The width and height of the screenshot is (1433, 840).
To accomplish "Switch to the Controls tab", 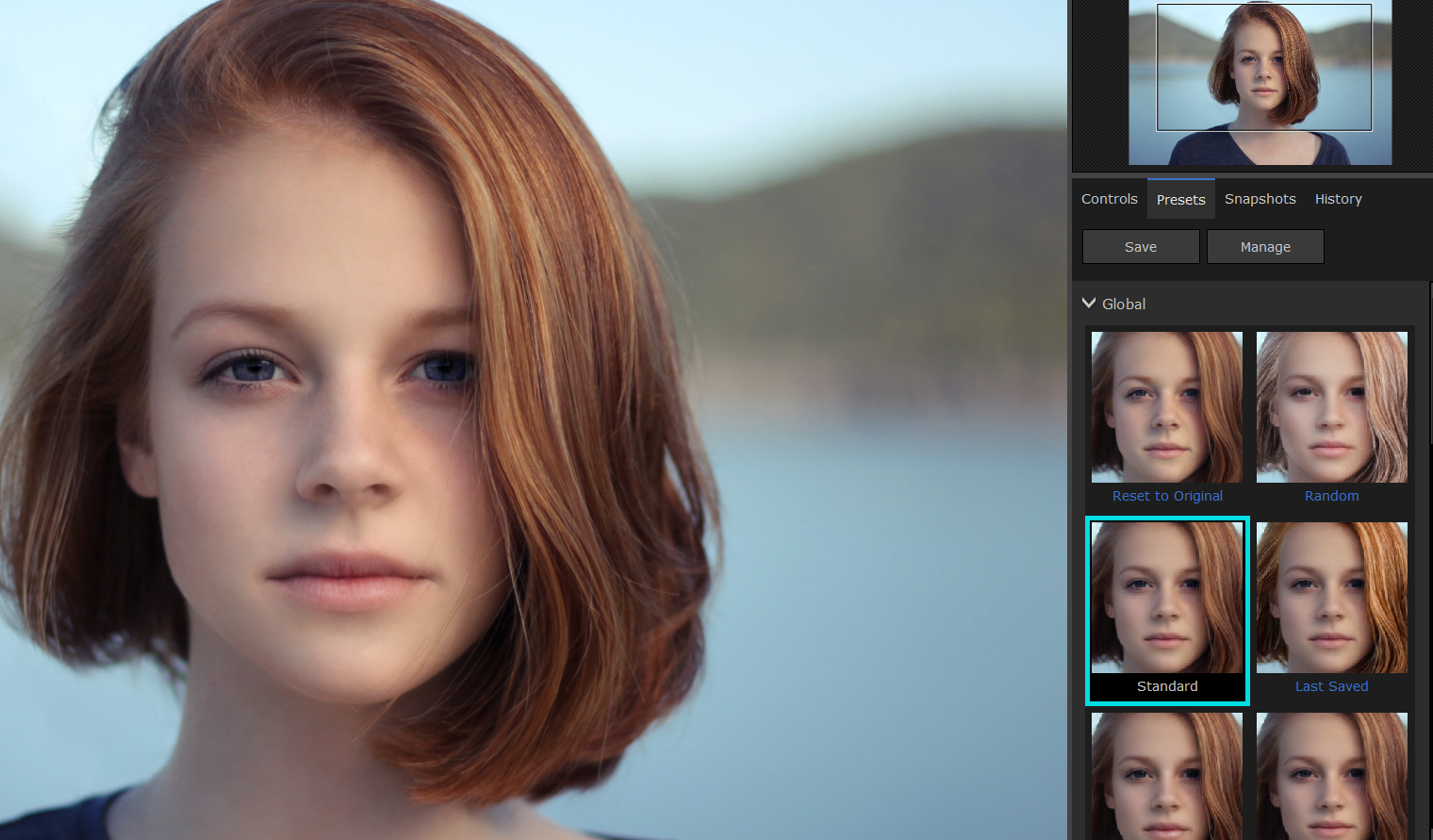I will (1109, 199).
